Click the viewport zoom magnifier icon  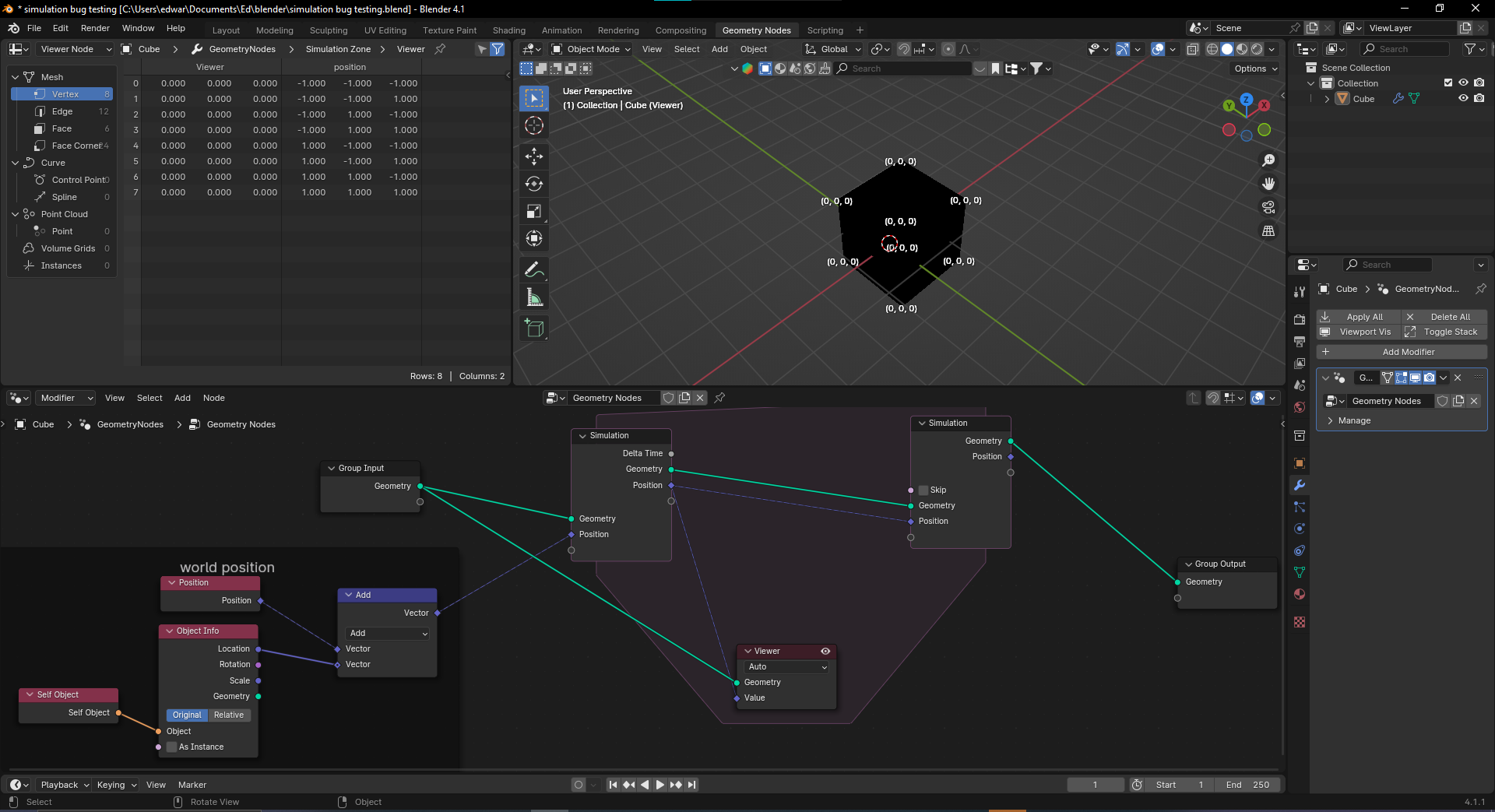(1268, 160)
